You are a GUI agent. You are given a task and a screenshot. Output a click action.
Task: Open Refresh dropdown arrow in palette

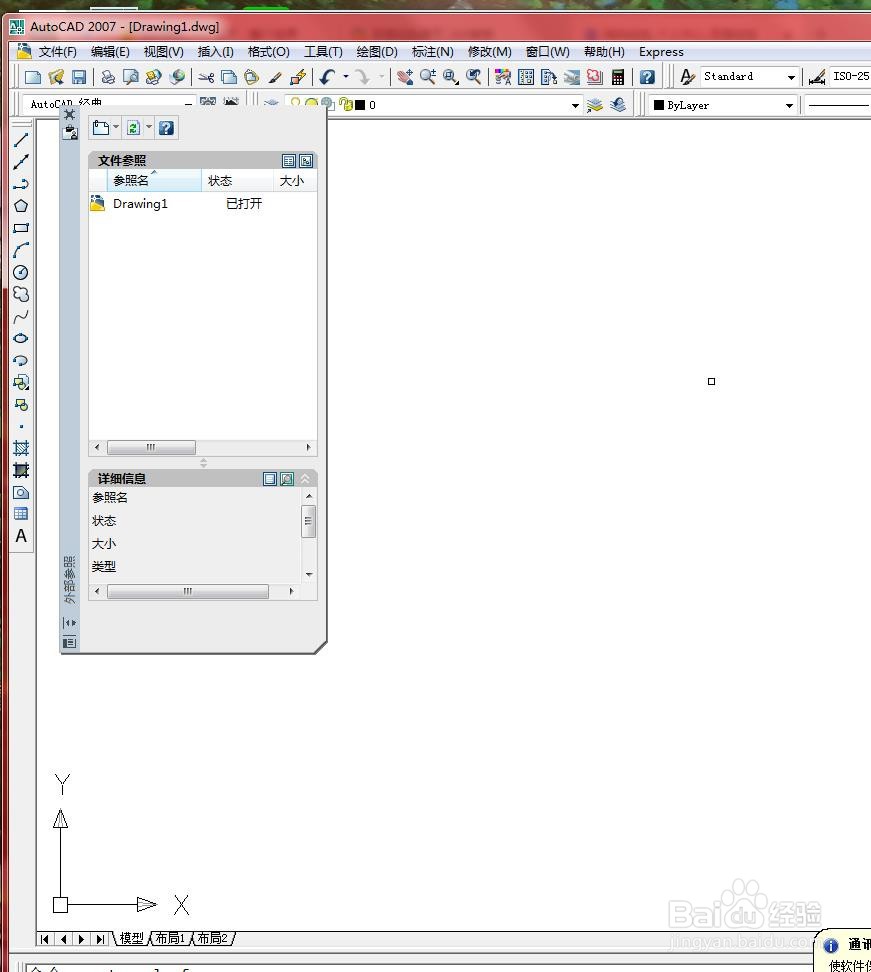pos(149,128)
